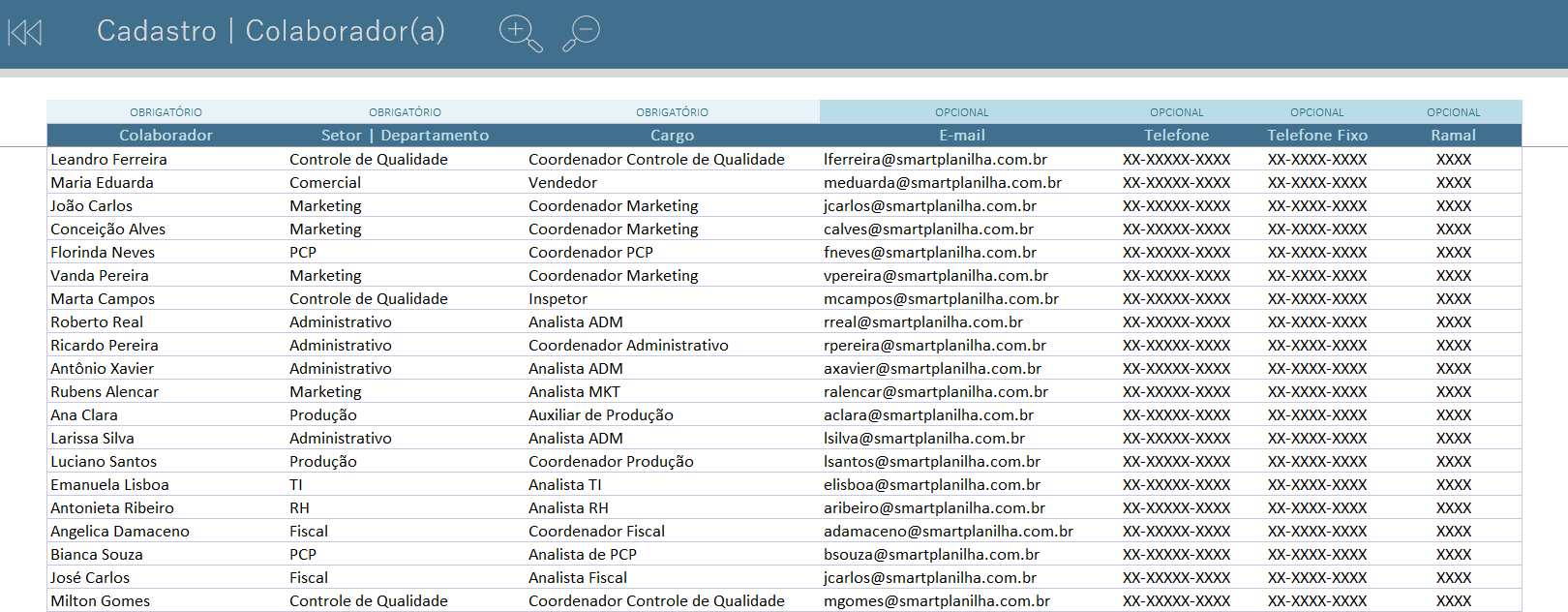Select the Telefone Fixo column header
Image resolution: width=1568 pixels, height=612 pixels.
pyautogui.click(x=1316, y=136)
